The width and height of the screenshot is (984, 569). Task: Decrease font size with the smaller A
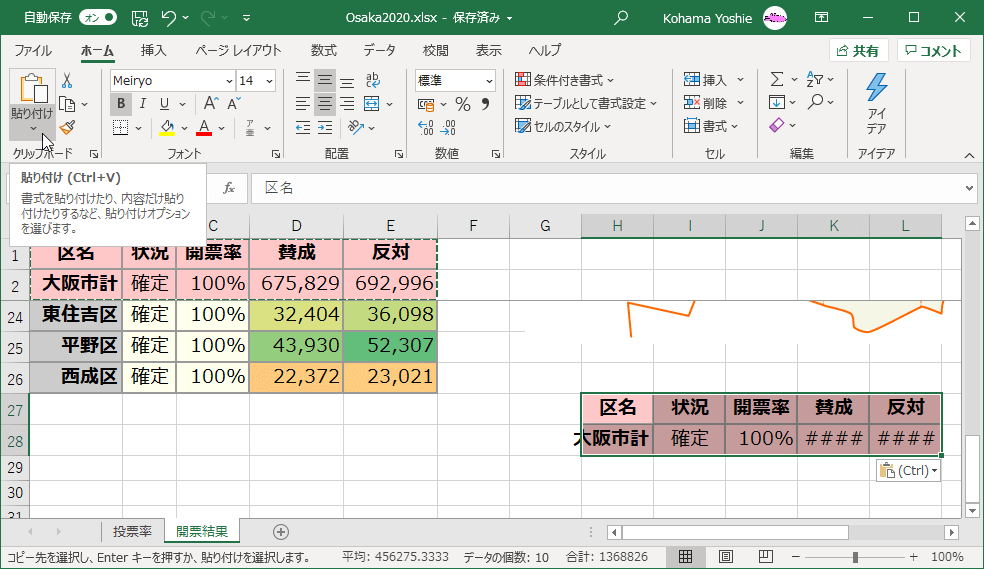pyautogui.click(x=234, y=104)
